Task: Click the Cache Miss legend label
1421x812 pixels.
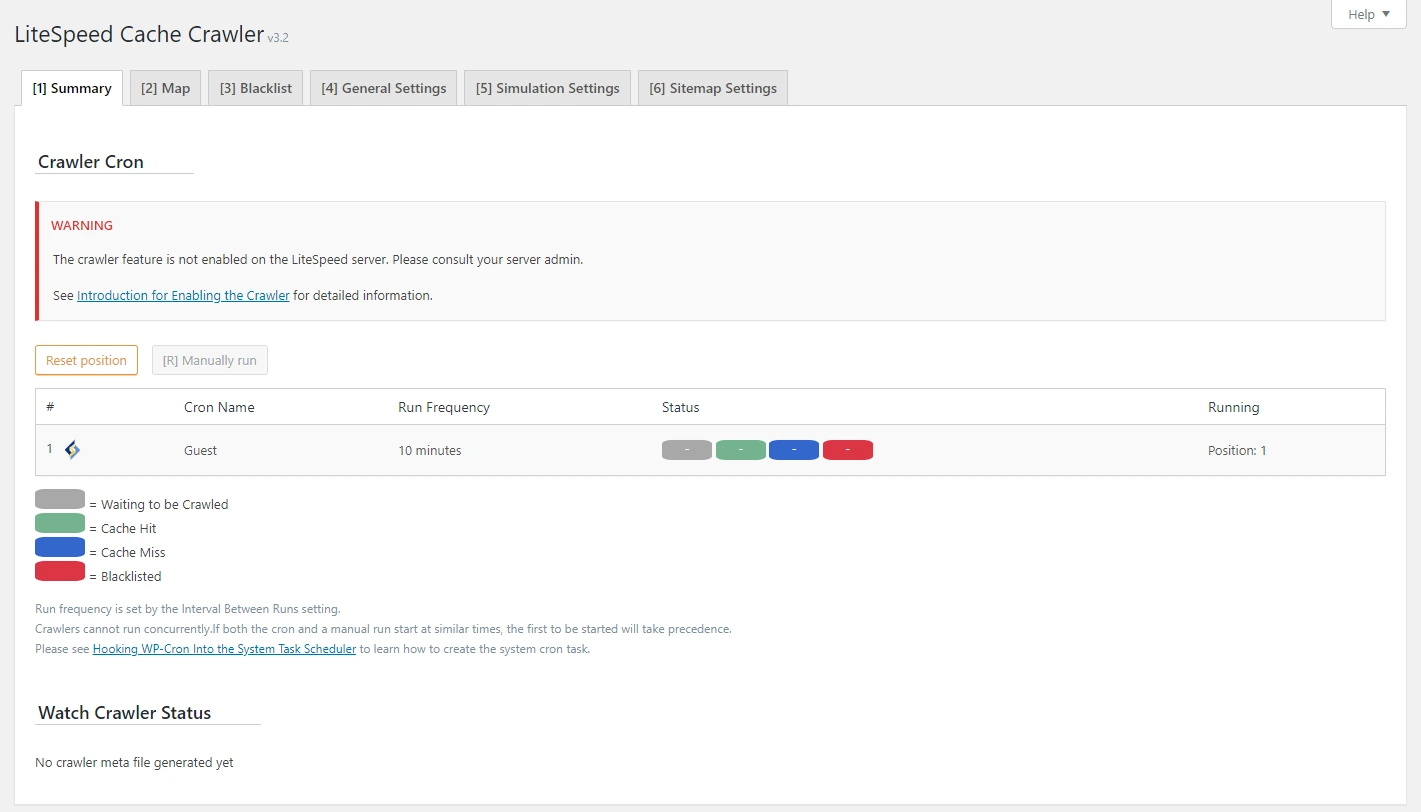Action: (133, 553)
